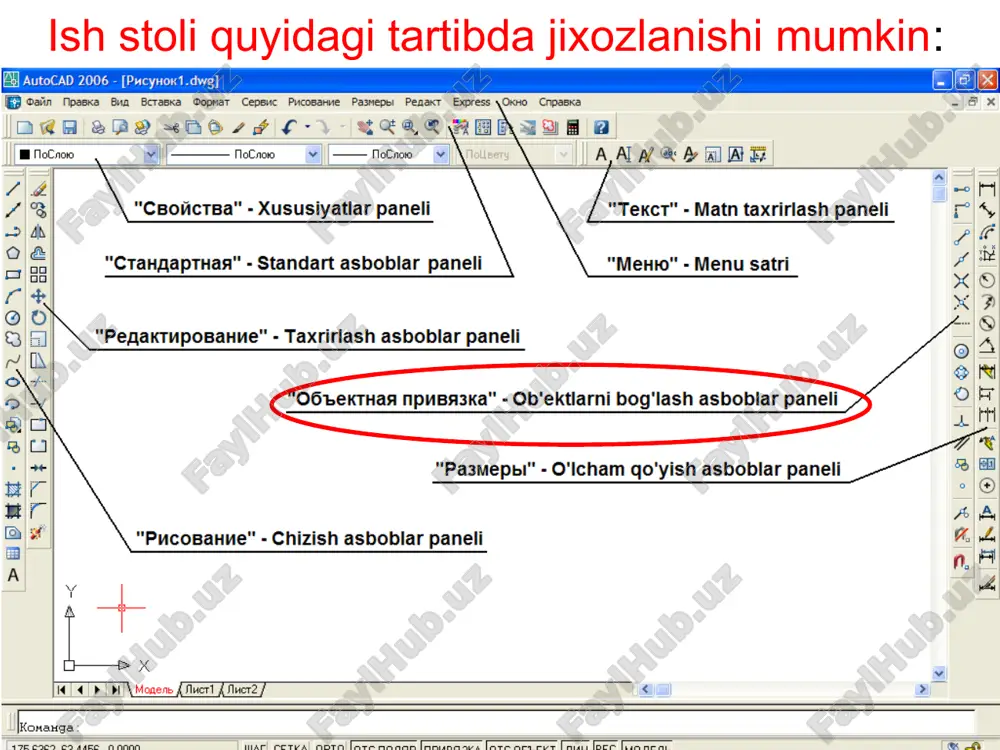Toggle the МОДЕЛЬ status bar button

(x=646, y=746)
